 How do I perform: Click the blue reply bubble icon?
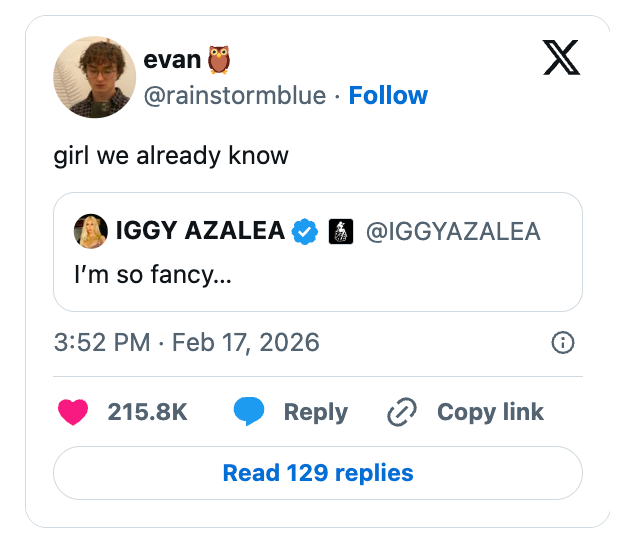249,412
